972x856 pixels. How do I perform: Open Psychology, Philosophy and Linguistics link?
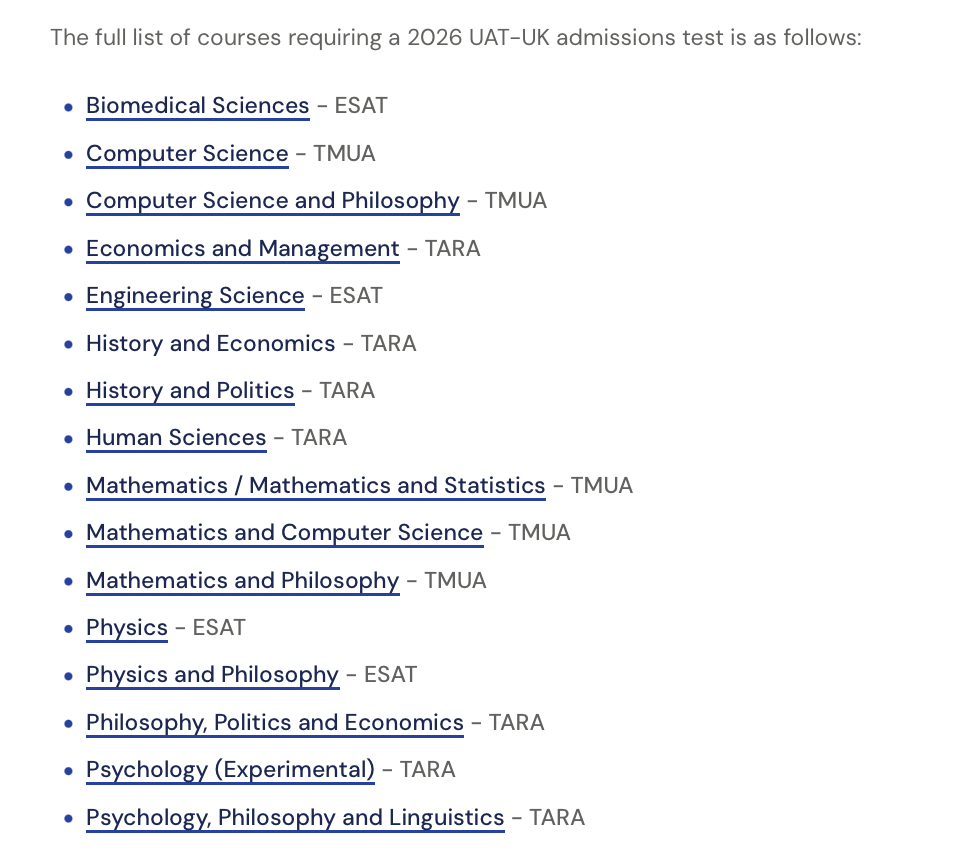[296, 818]
